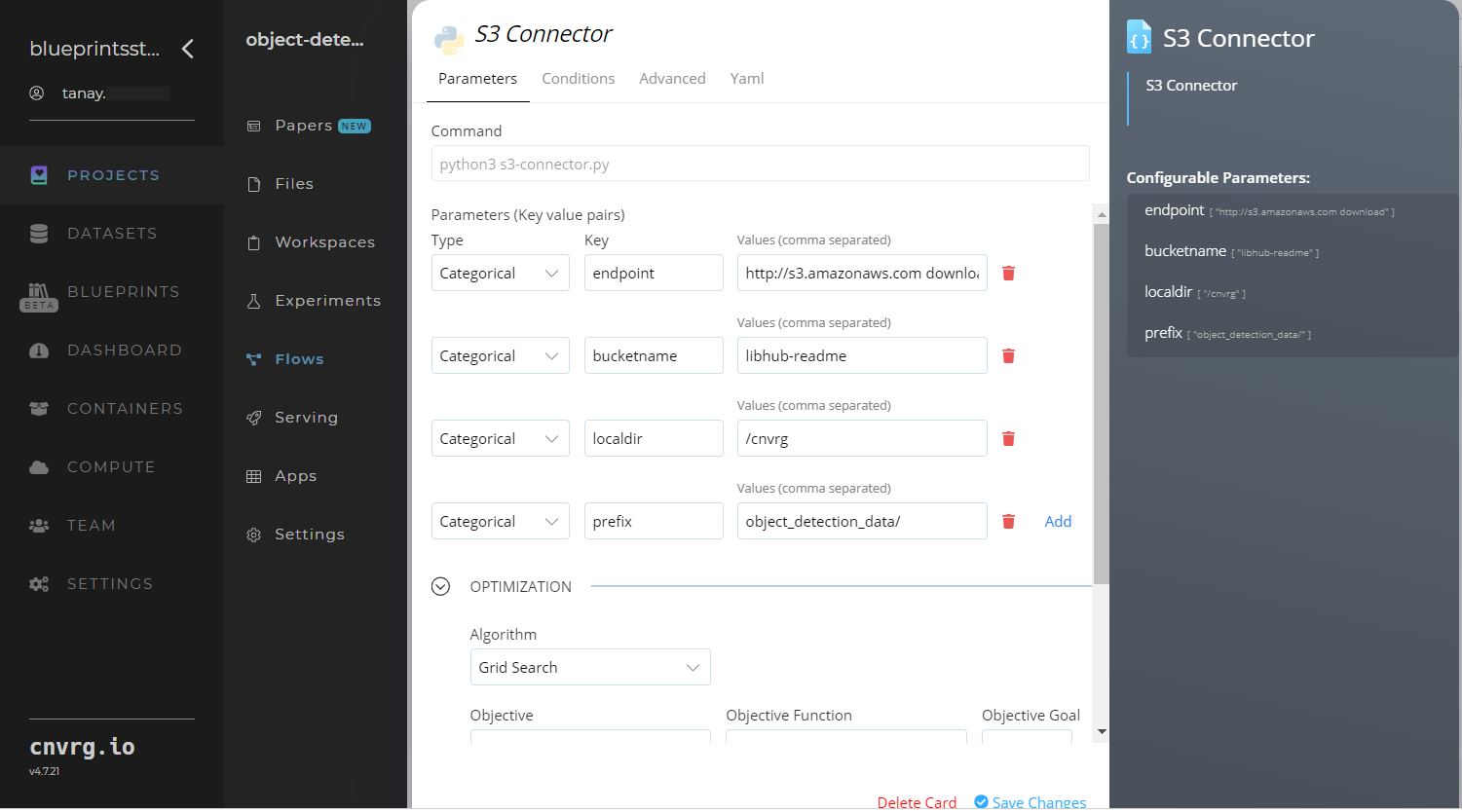Click Delete Card
Screen dimensions: 1462x812
tap(917, 802)
